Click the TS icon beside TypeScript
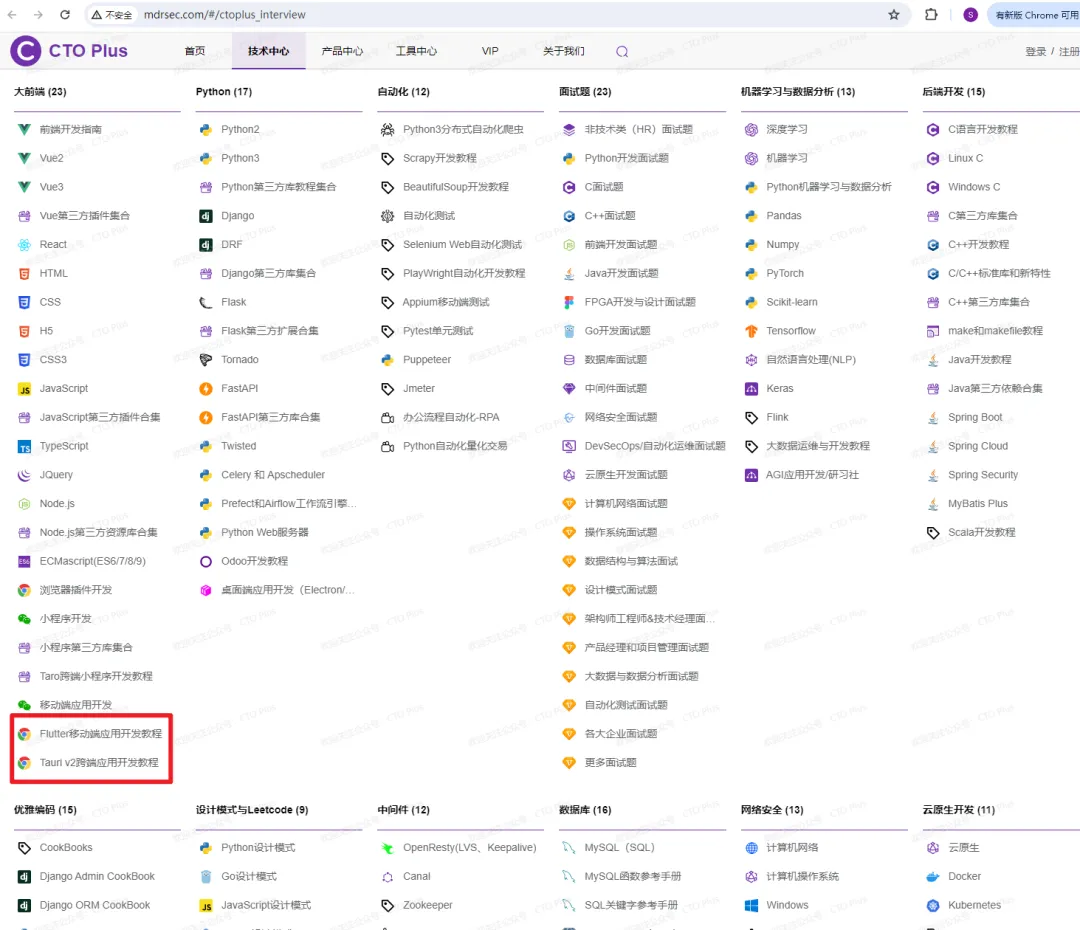Viewport: 1080px width, 930px height. click(x=24, y=446)
